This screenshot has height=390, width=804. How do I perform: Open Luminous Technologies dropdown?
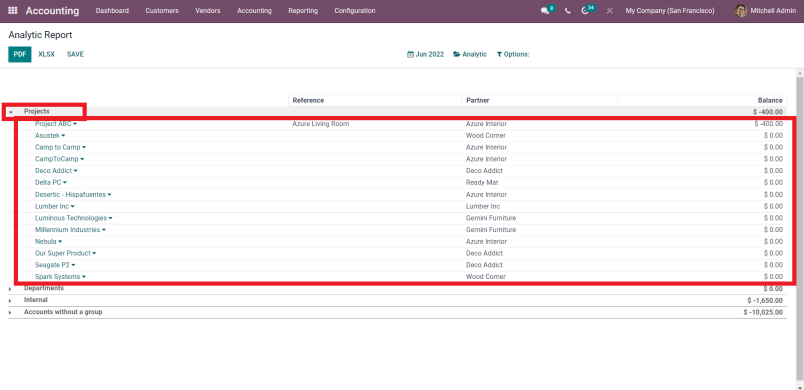click(110, 218)
